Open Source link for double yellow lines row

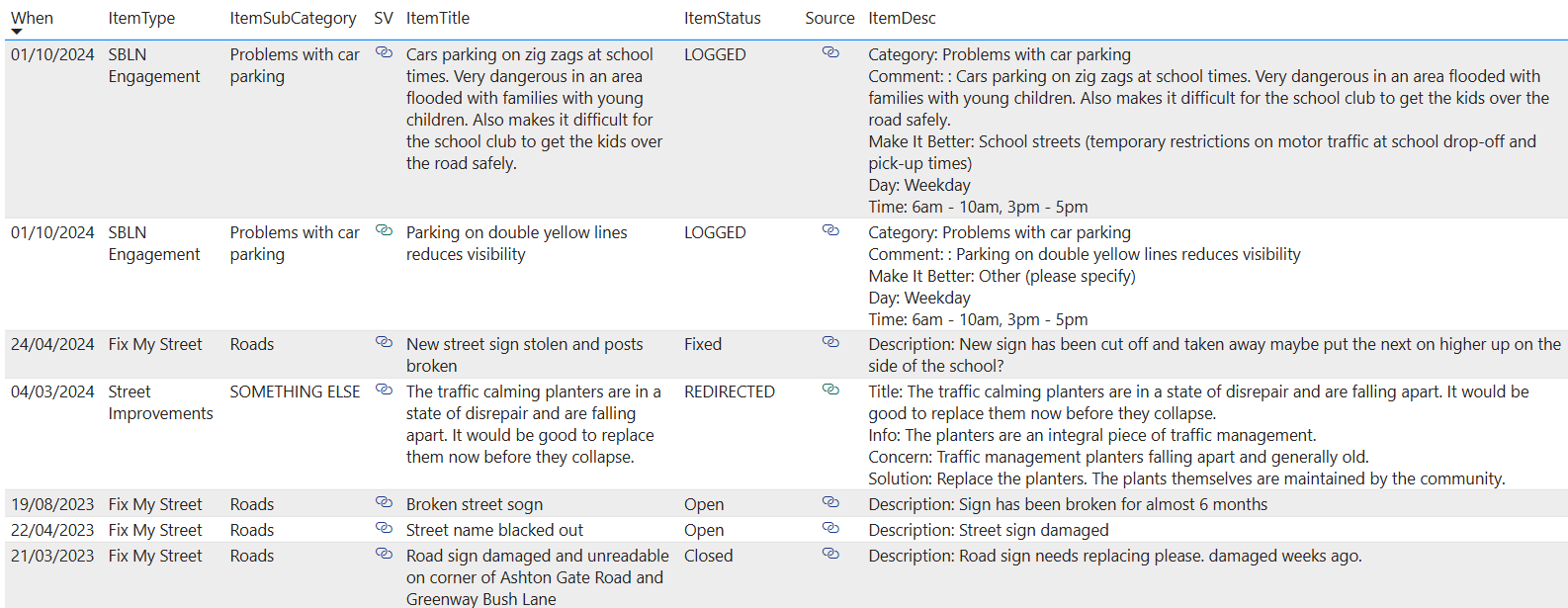[x=830, y=230]
